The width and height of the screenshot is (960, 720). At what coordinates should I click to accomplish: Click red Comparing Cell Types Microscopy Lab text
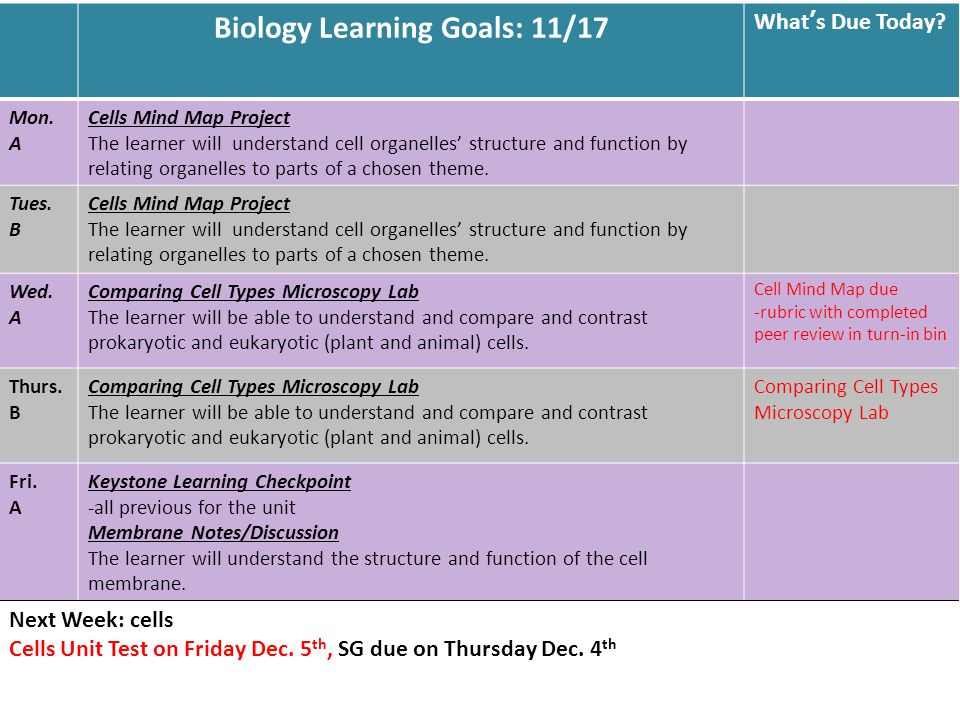[x=846, y=399]
